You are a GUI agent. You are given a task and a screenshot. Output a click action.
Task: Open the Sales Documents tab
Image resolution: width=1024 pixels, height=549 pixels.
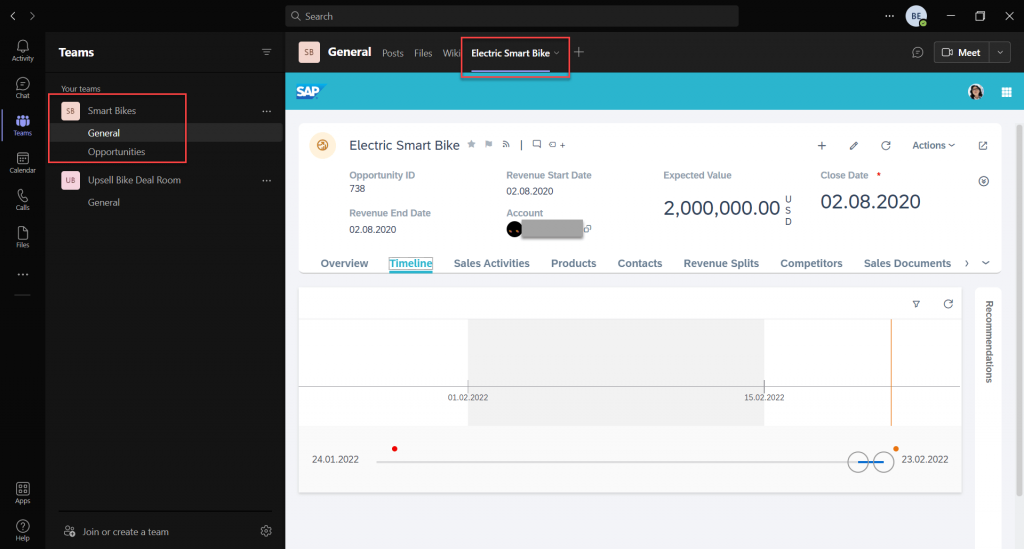(907, 263)
